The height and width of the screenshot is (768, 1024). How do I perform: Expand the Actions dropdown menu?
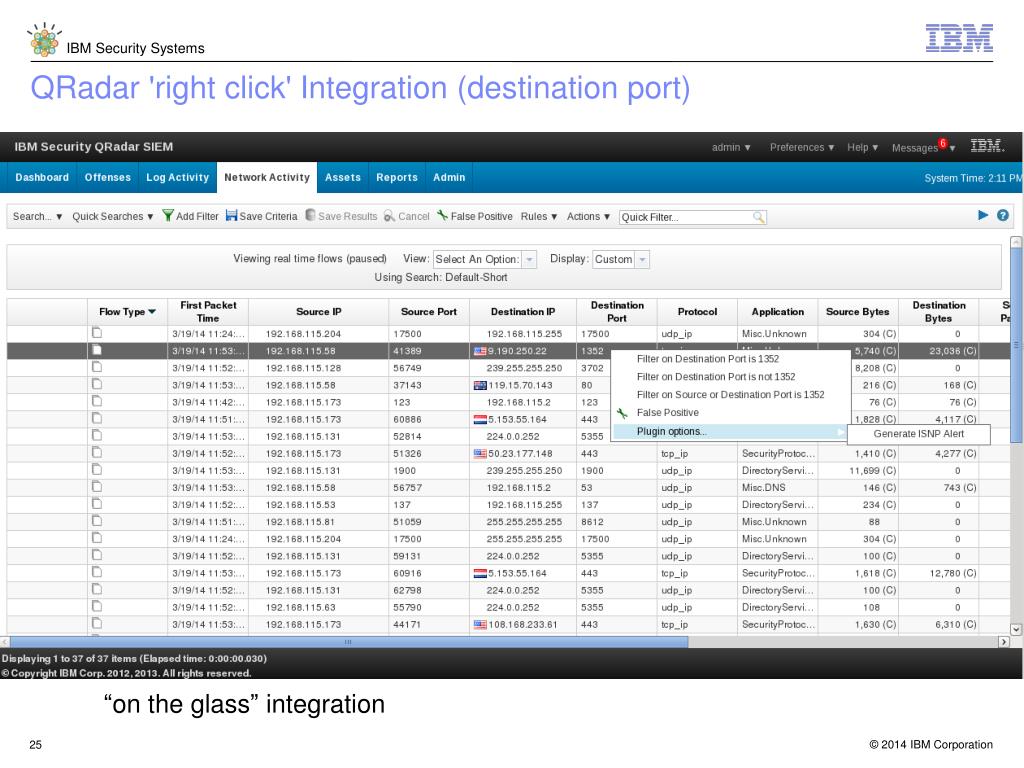588,216
